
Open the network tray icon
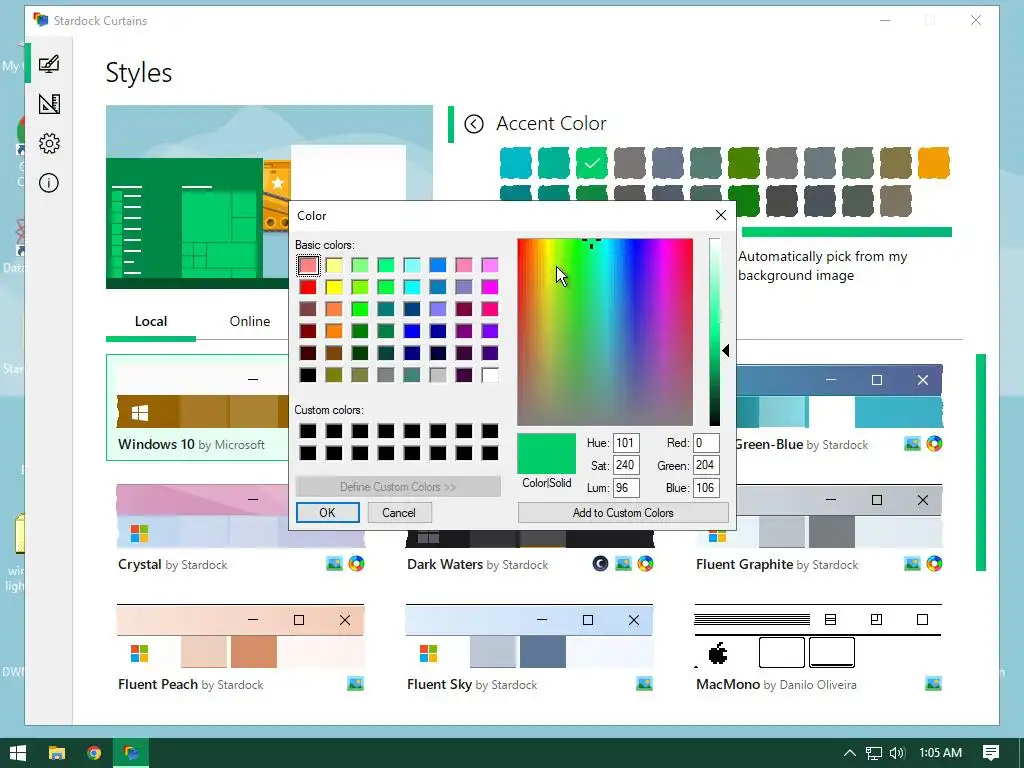[874, 753]
